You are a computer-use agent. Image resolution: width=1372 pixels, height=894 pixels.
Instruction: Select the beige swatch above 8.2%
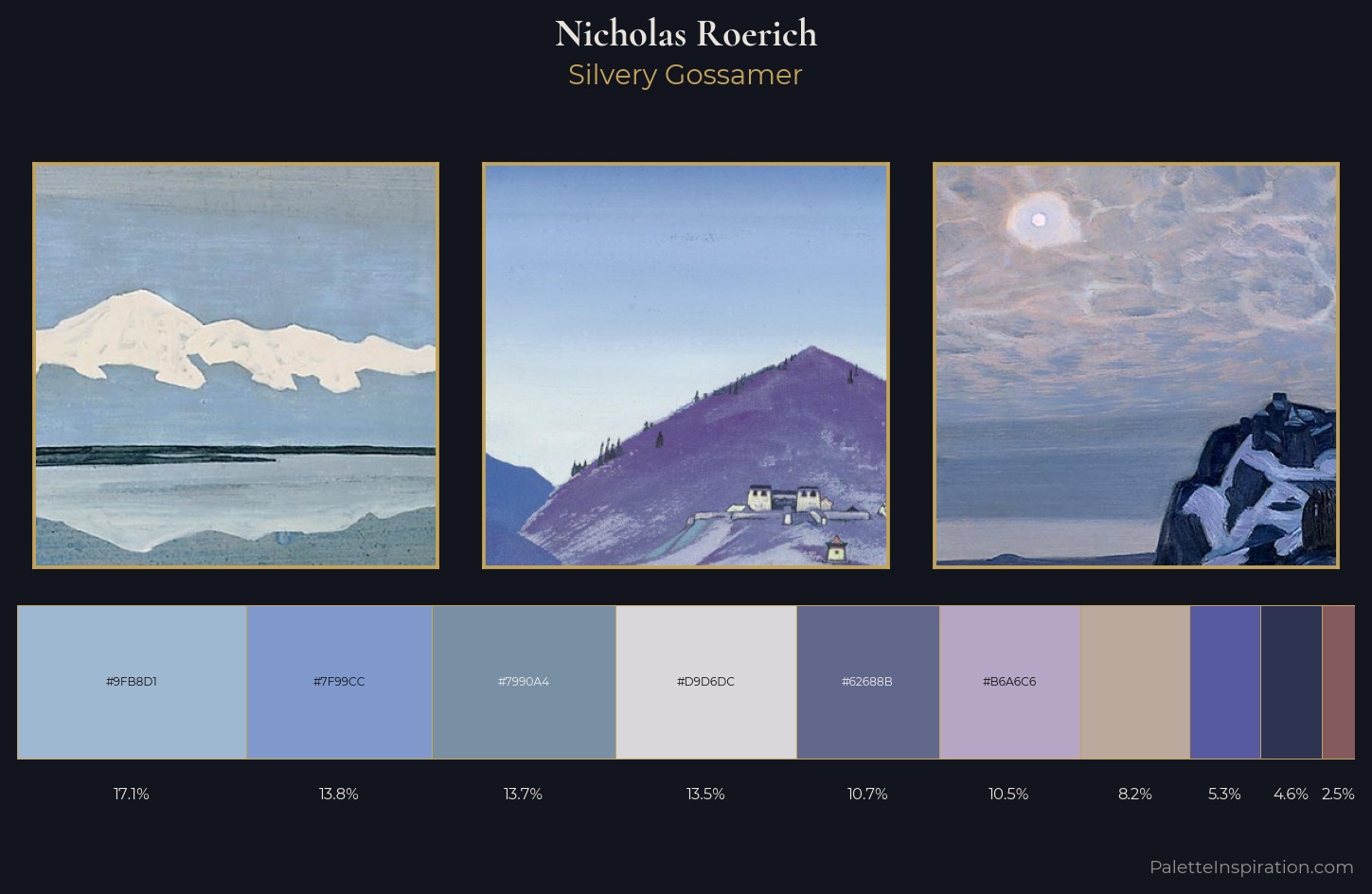(1135, 682)
